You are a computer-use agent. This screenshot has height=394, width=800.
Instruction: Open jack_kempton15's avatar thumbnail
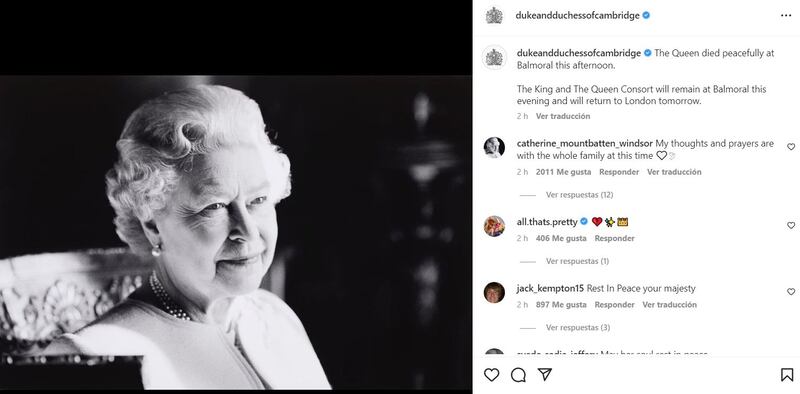[x=494, y=292]
